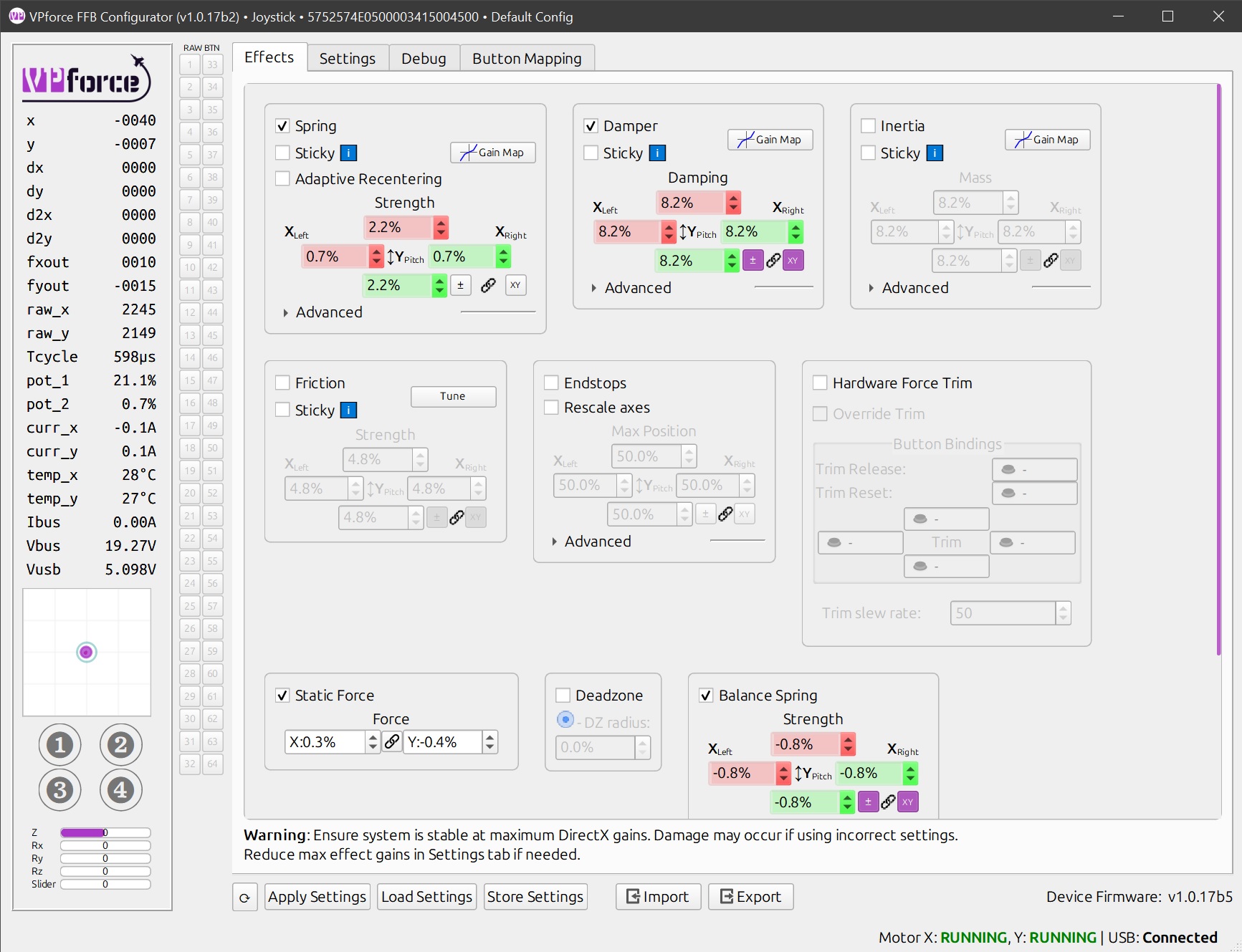Click the Balance Spring XY button

pyautogui.click(x=908, y=802)
